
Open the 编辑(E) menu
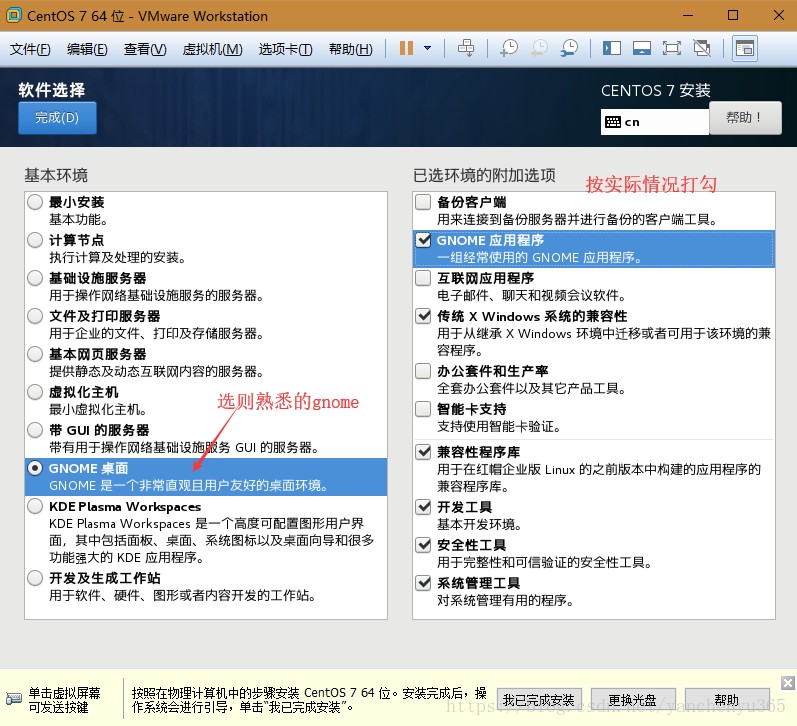pos(87,49)
